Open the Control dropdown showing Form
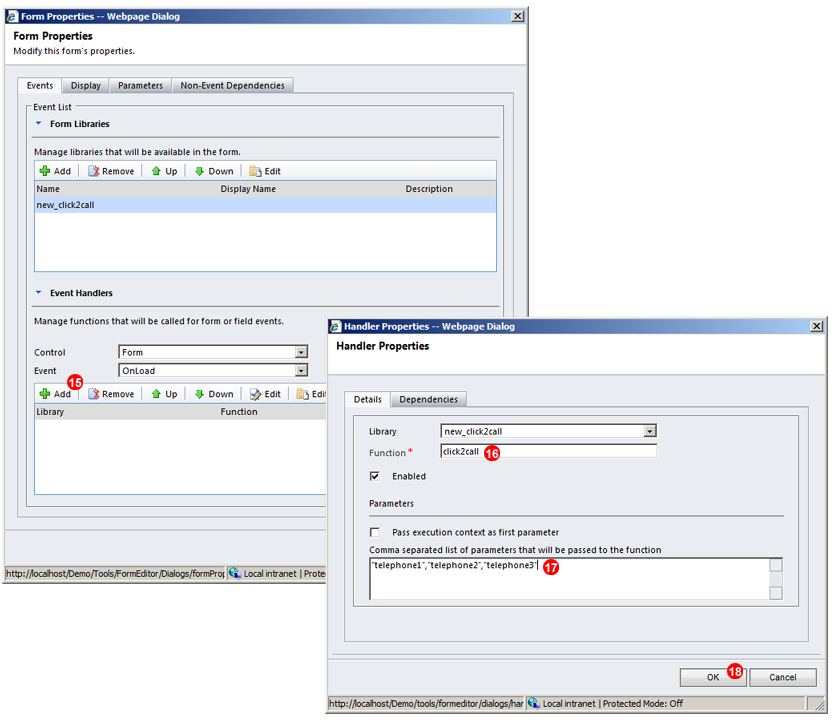This screenshot has width=835, height=724. (x=300, y=352)
